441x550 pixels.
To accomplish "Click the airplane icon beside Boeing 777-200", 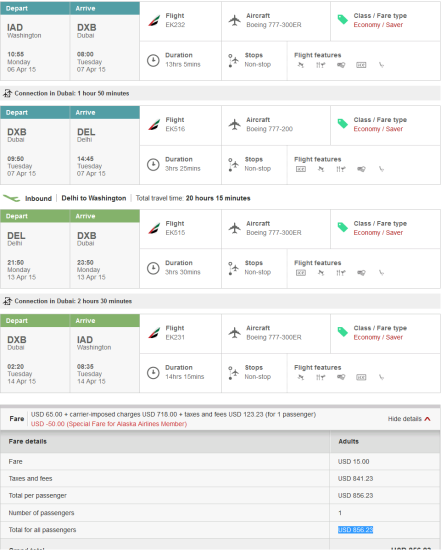I will coord(234,124).
